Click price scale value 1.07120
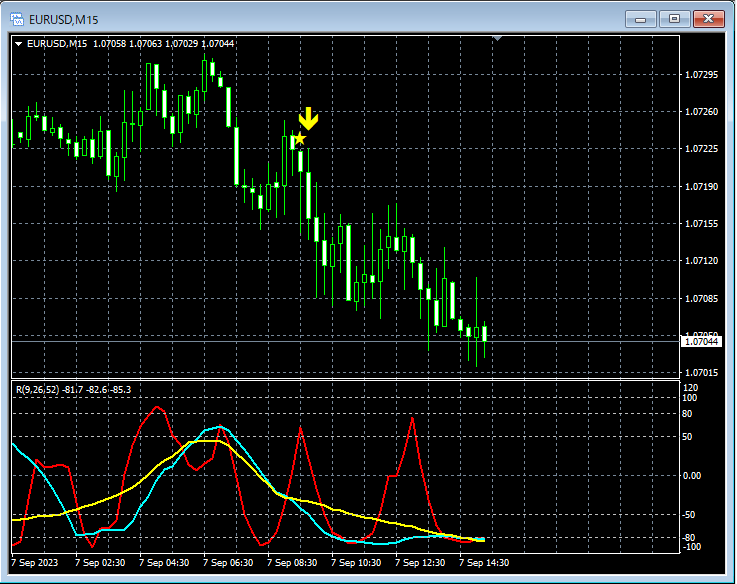Screen dimensions: 737x584 tap(701, 260)
